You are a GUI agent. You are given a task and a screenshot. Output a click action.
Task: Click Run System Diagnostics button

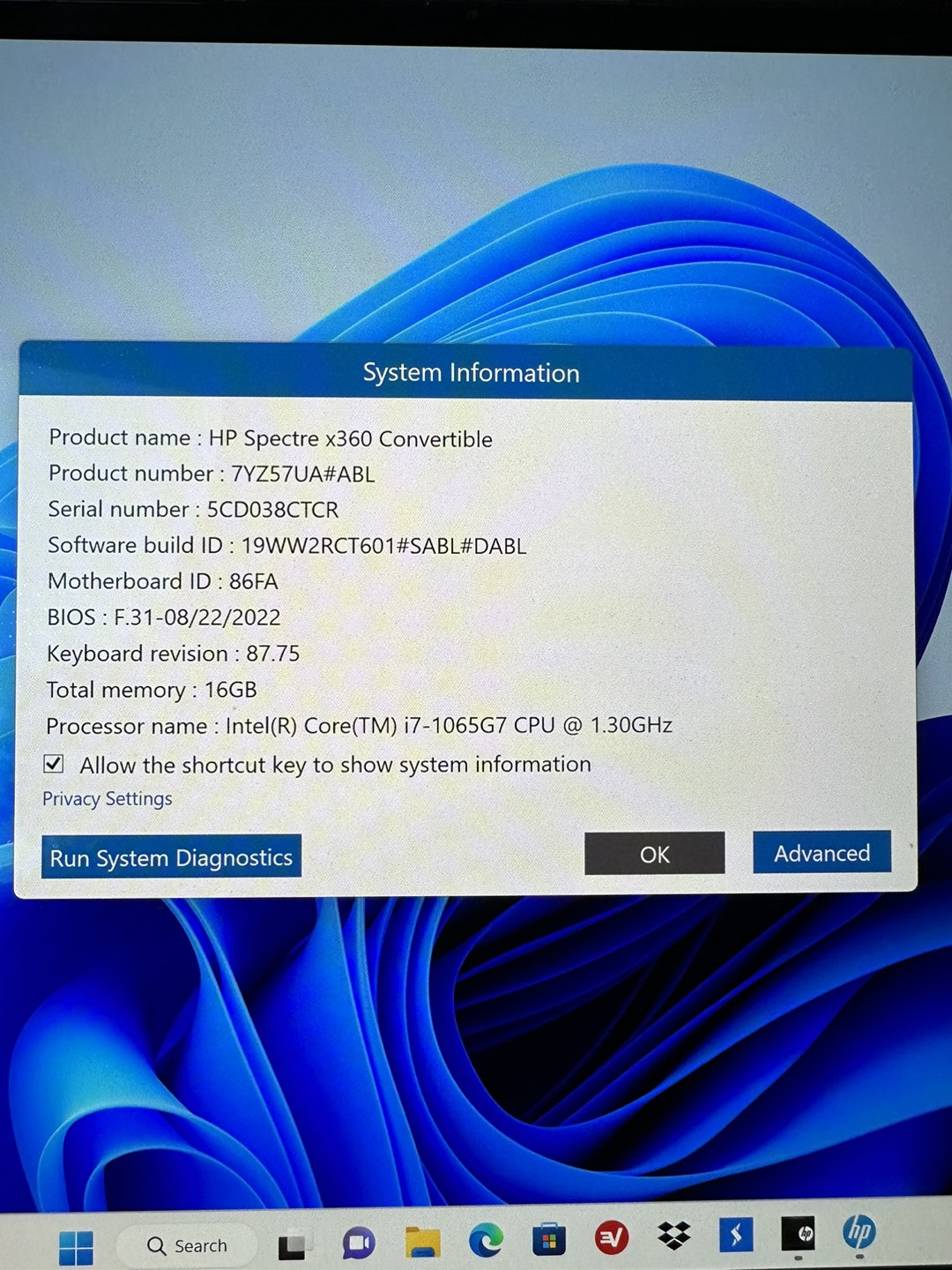171,857
